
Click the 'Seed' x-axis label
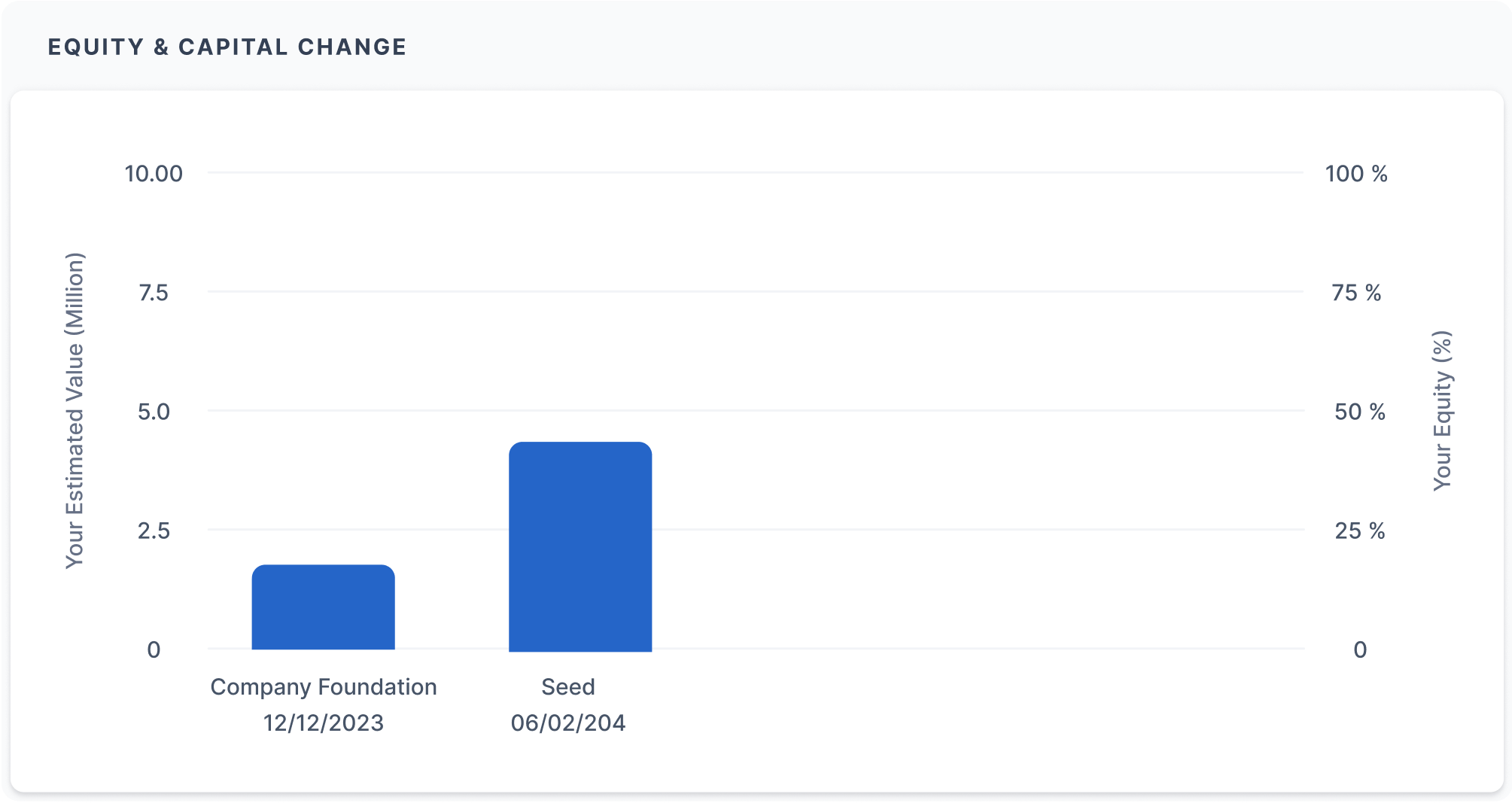pyautogui.click(x=568, y=686)
